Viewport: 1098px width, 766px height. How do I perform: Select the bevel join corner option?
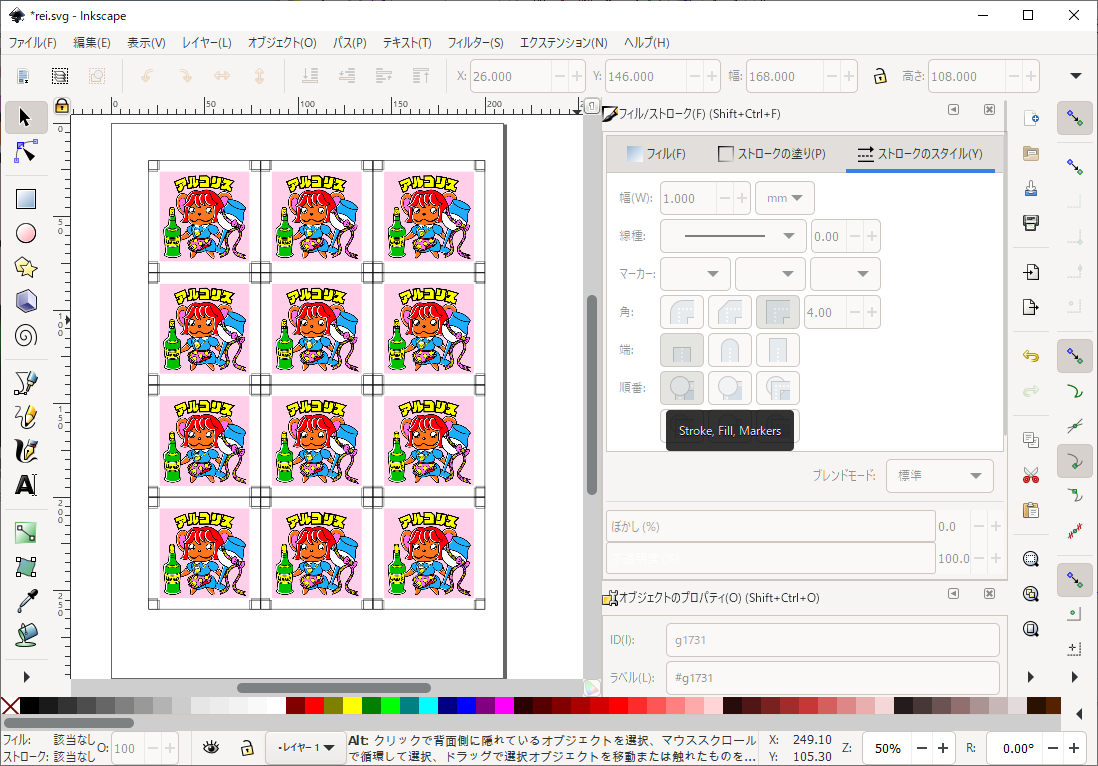point(730,312)
